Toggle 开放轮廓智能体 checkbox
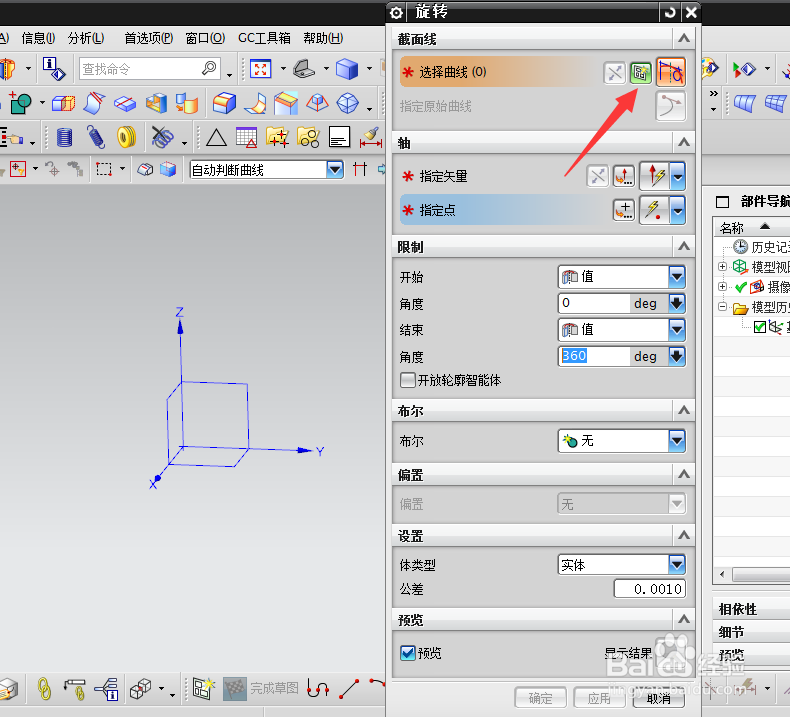This screenshot has height=717, width=790. coord(407,380)
